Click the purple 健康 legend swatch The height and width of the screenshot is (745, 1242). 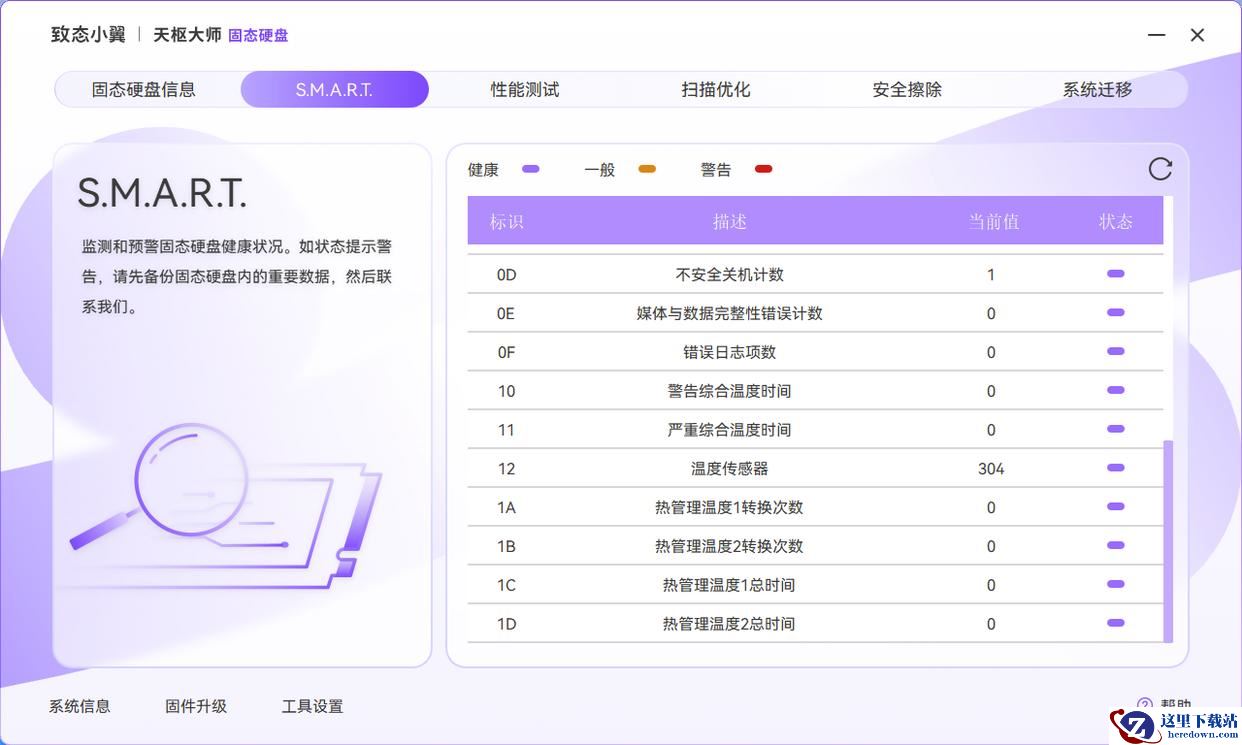point(531,169)
